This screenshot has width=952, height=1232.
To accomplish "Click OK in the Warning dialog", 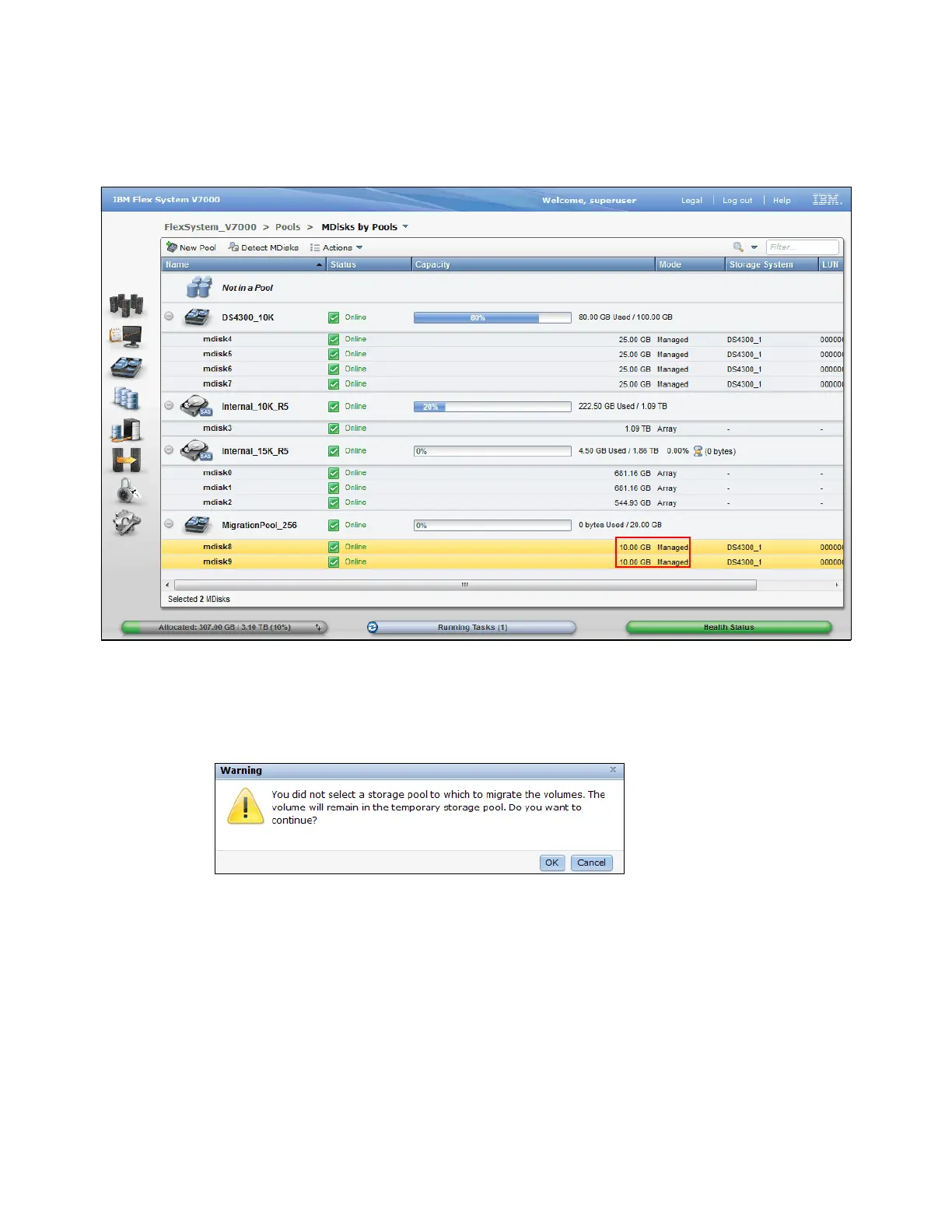I will [552, 863].
